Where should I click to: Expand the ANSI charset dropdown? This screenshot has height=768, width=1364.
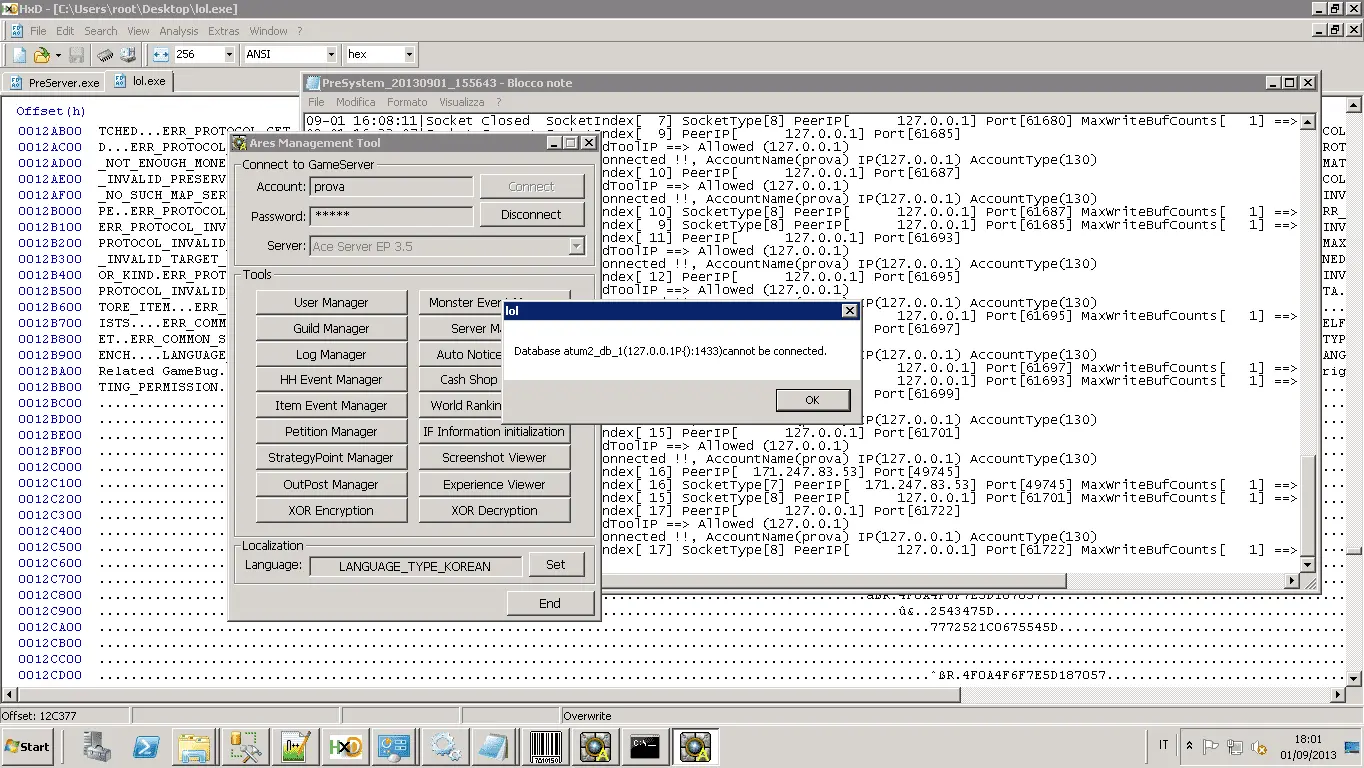tap(331, 54)
